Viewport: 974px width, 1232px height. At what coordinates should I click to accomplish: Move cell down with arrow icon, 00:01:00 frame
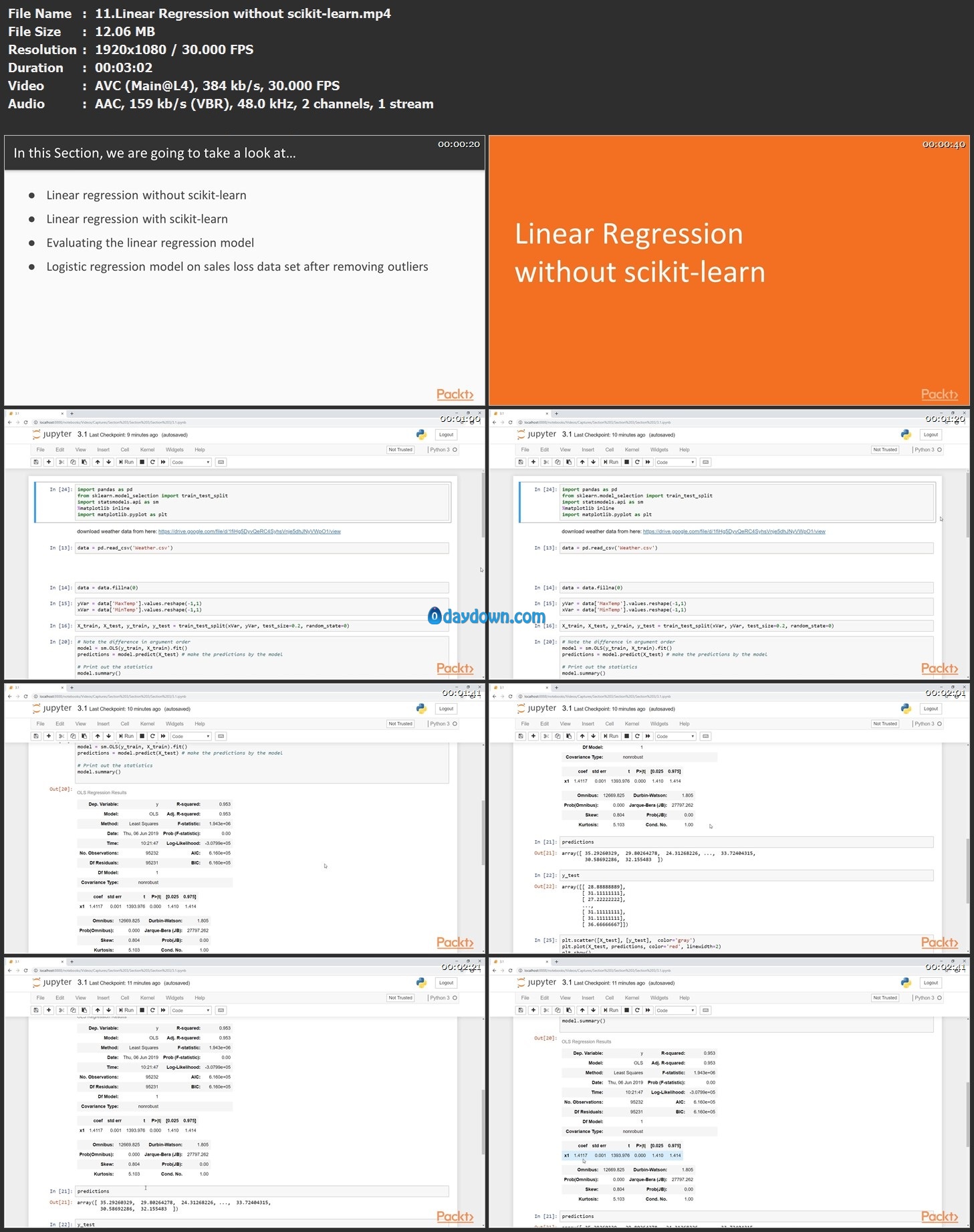(x=109, y=462)
